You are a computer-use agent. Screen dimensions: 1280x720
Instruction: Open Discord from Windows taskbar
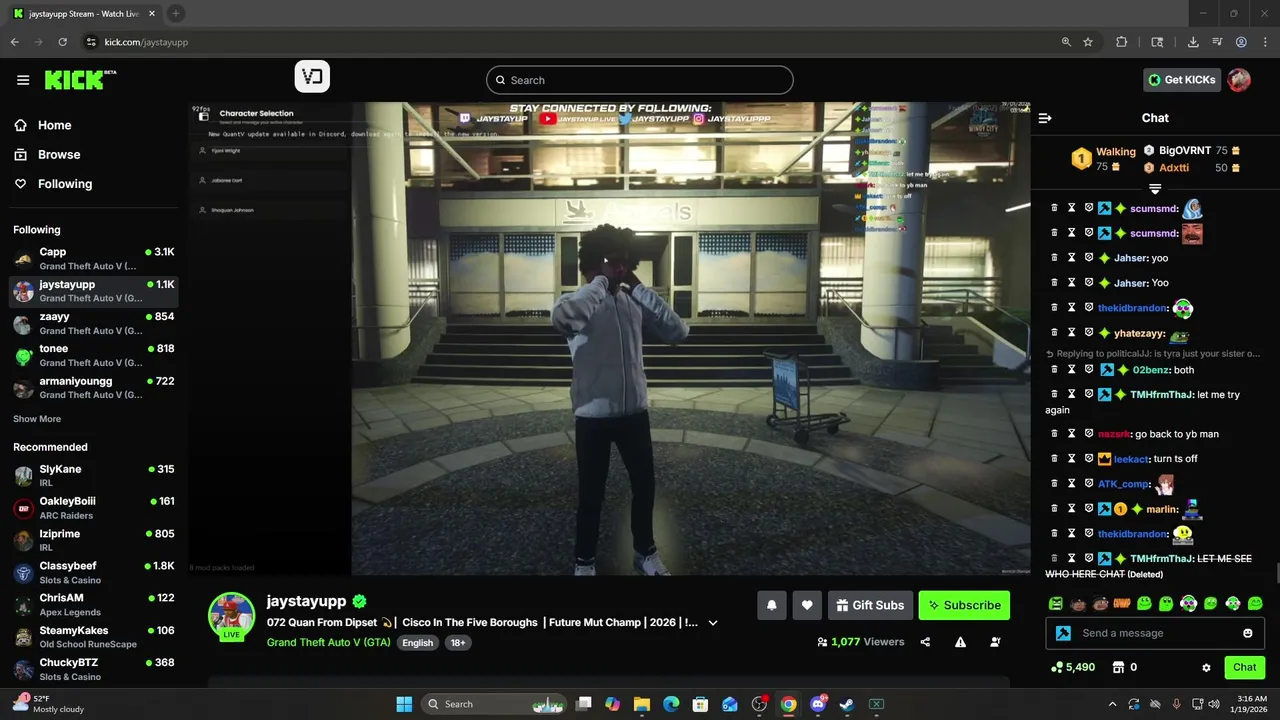(x=818, y=704)
